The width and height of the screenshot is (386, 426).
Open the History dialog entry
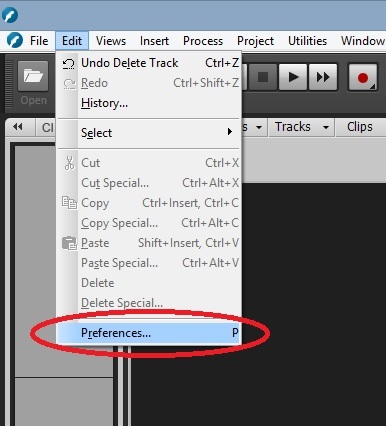[x=149, y=103]
